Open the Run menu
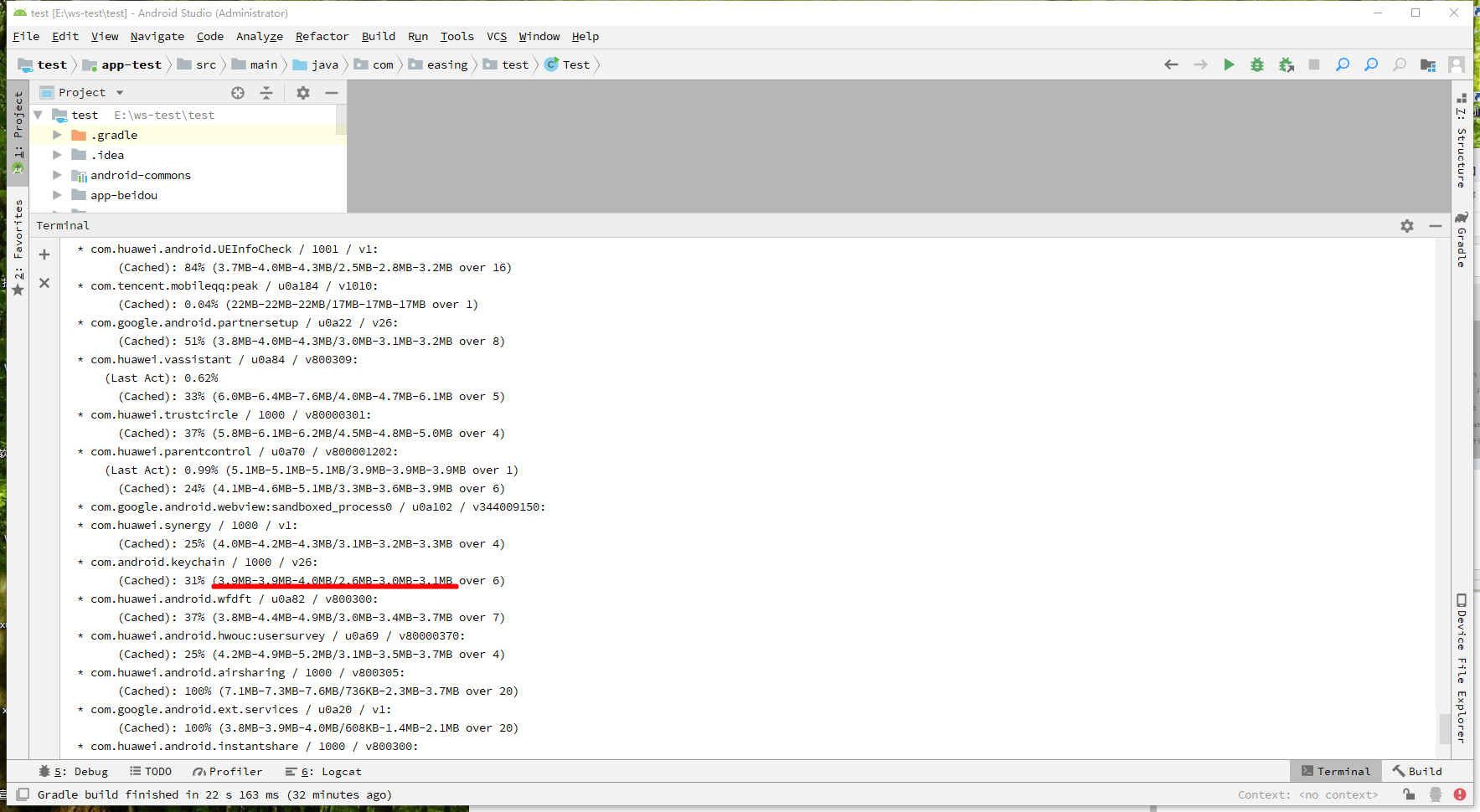The height and width of the screenshot is (812, 1480). [418, 37]
